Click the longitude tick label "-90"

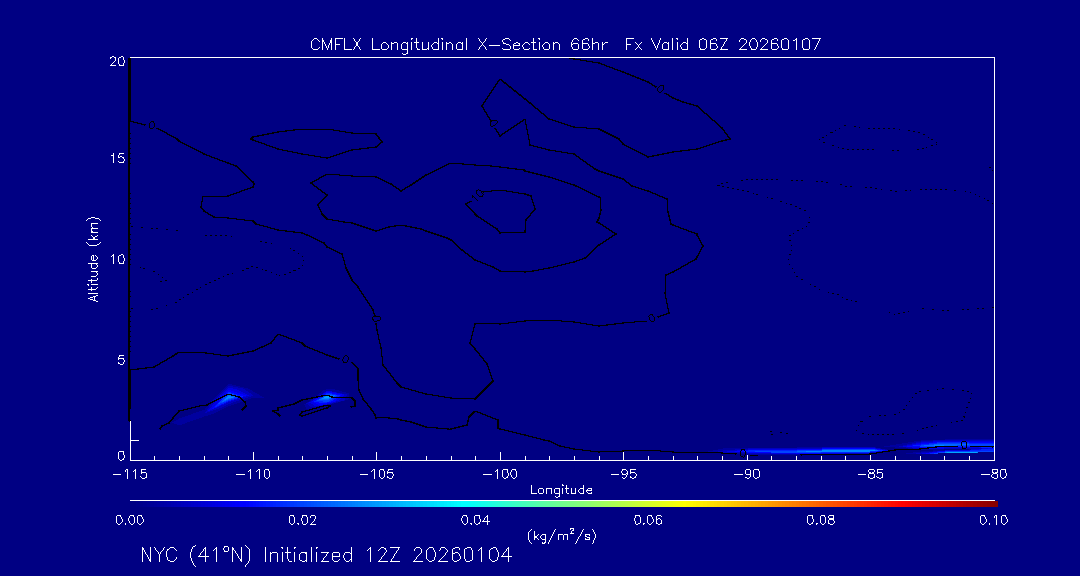pos(746,475)
